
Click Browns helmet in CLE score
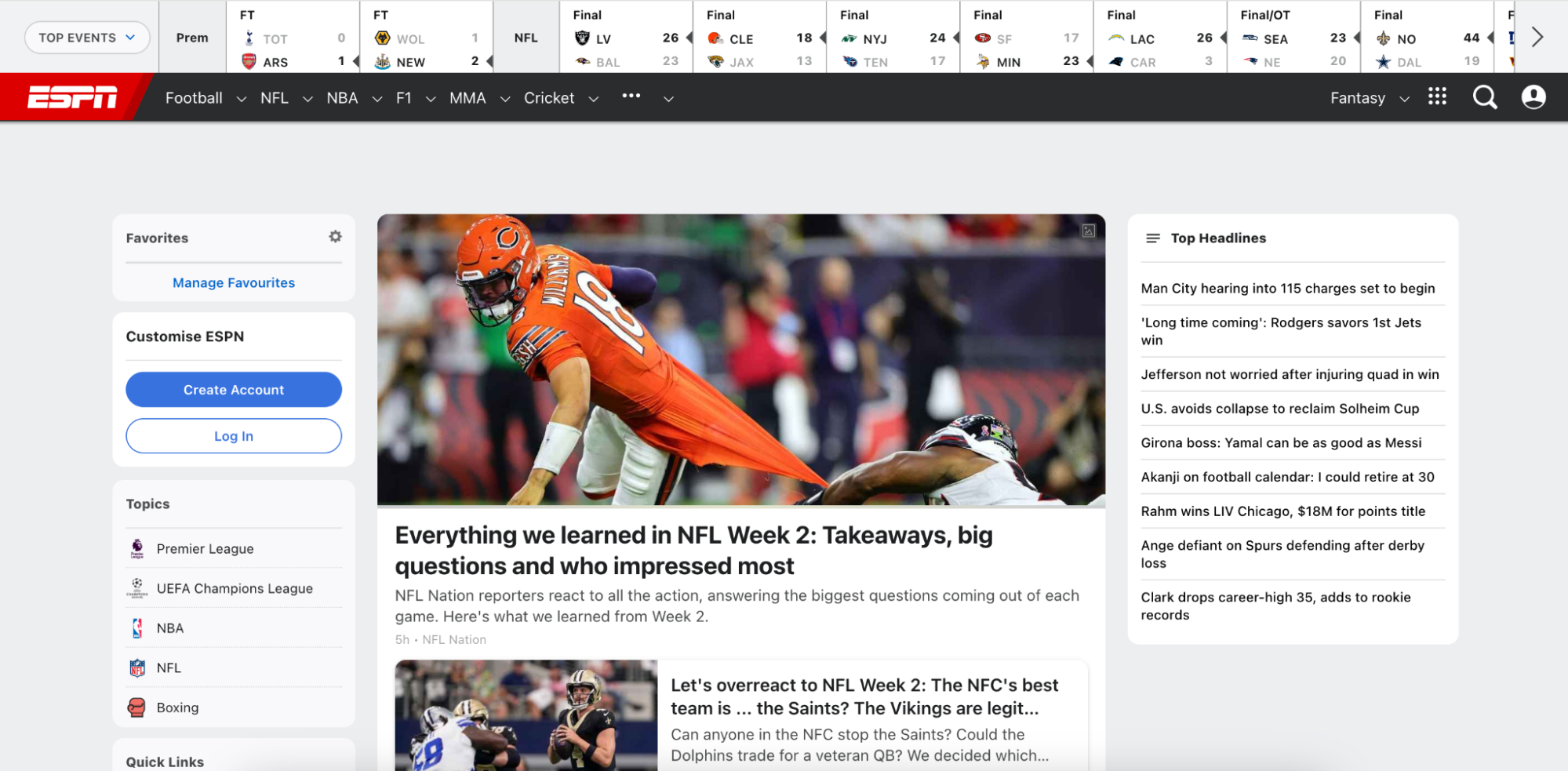(x=715, y=38)
